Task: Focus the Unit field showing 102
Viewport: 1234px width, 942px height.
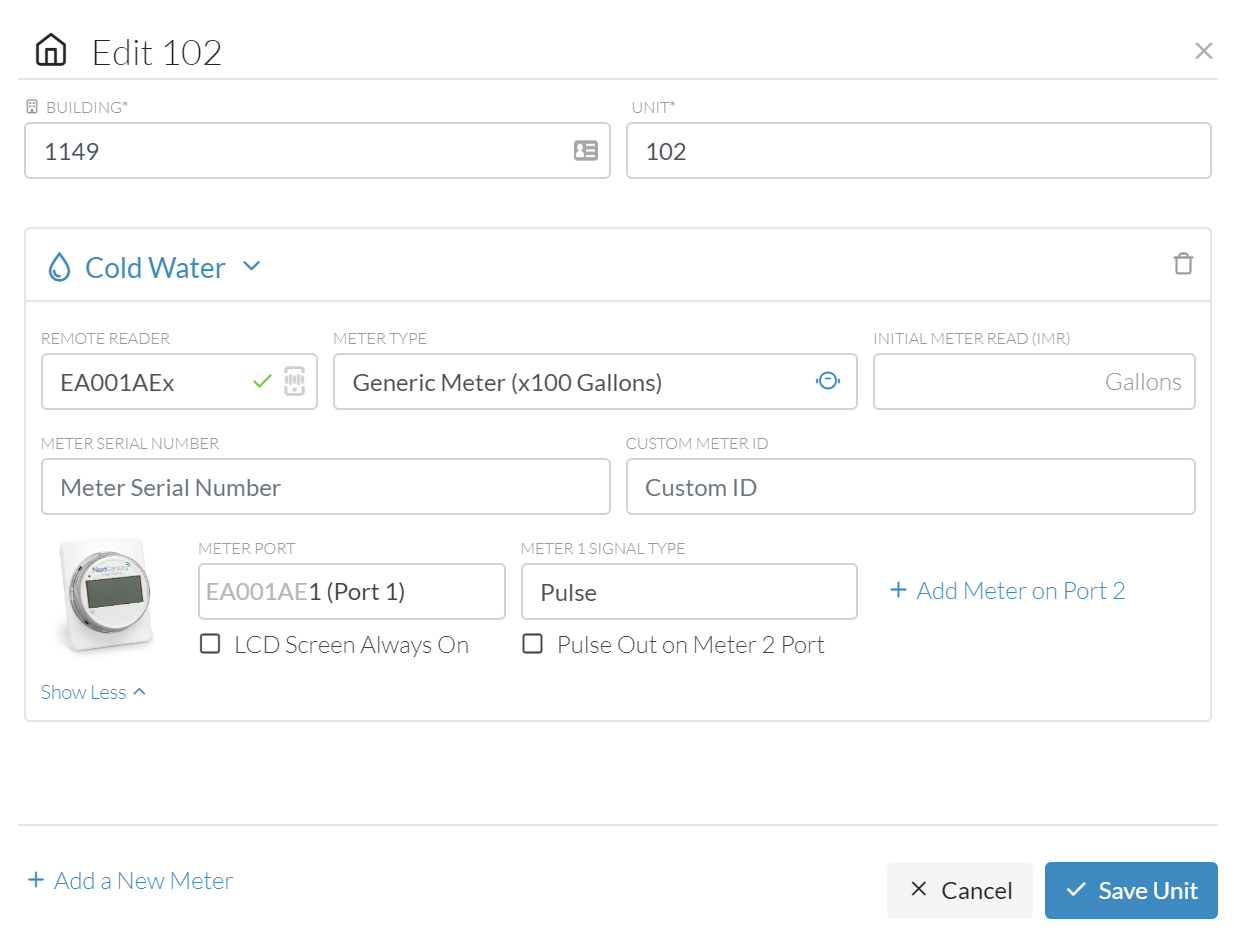Action: 918,151
